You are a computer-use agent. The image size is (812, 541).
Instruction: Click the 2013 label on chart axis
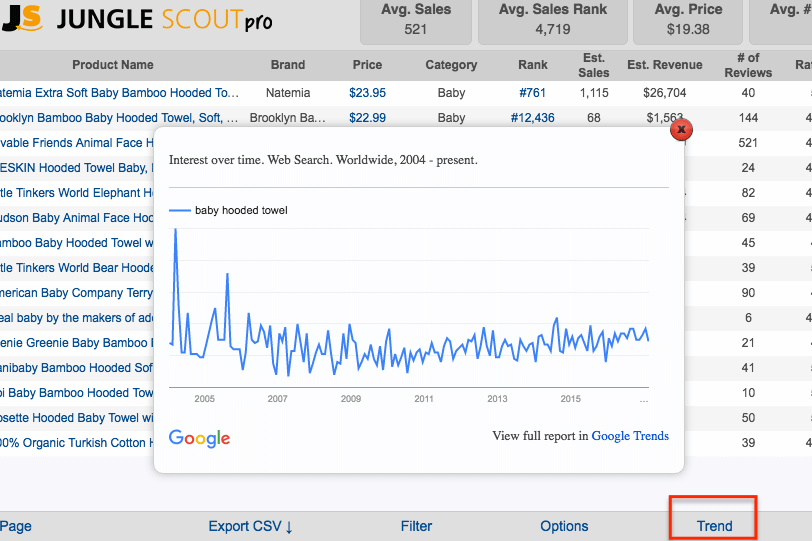(497, 399)
